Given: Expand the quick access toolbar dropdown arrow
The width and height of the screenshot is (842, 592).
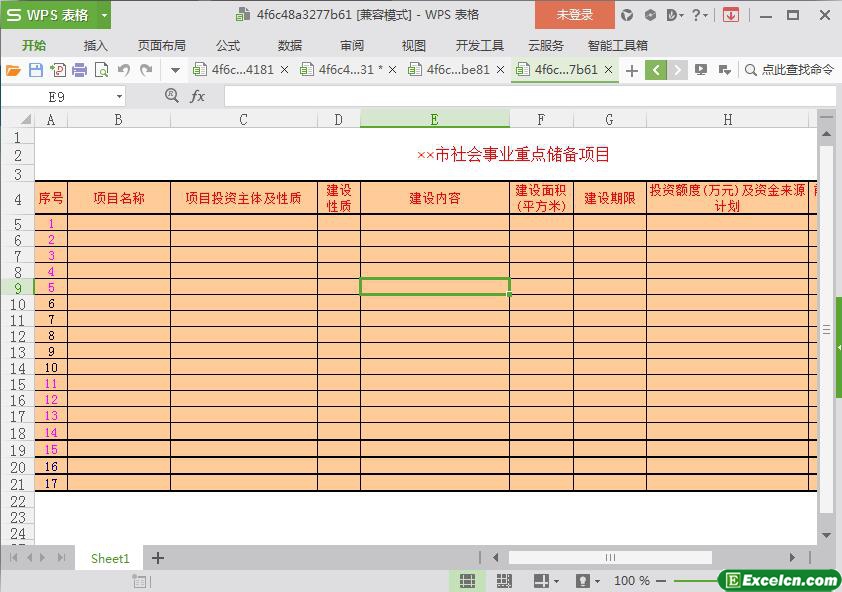Looking at the screenshot, I should pyautogui.click(x=175, y=70).
